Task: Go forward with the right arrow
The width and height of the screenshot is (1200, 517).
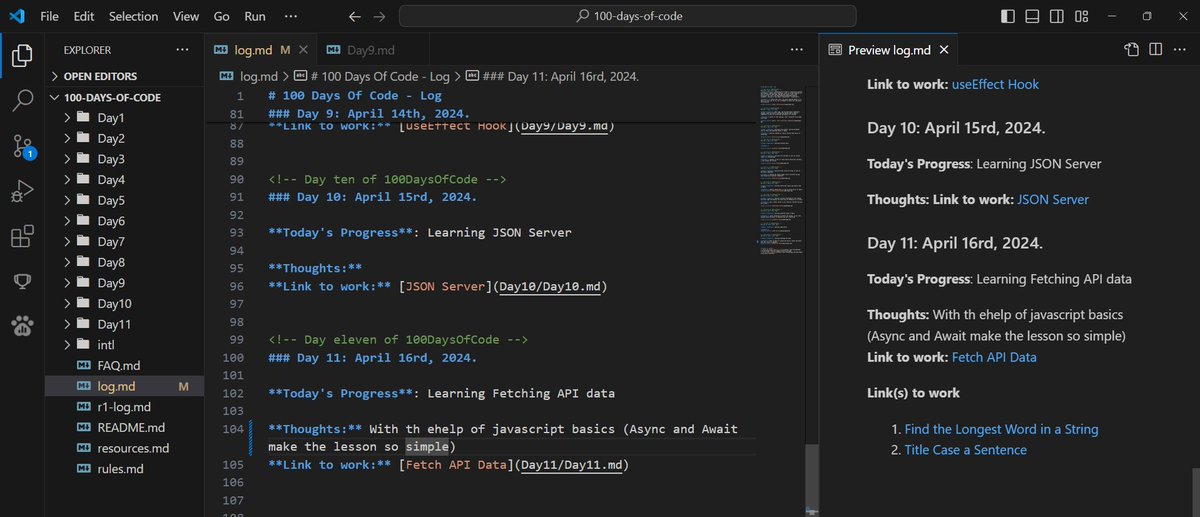Action: point(379,16)
